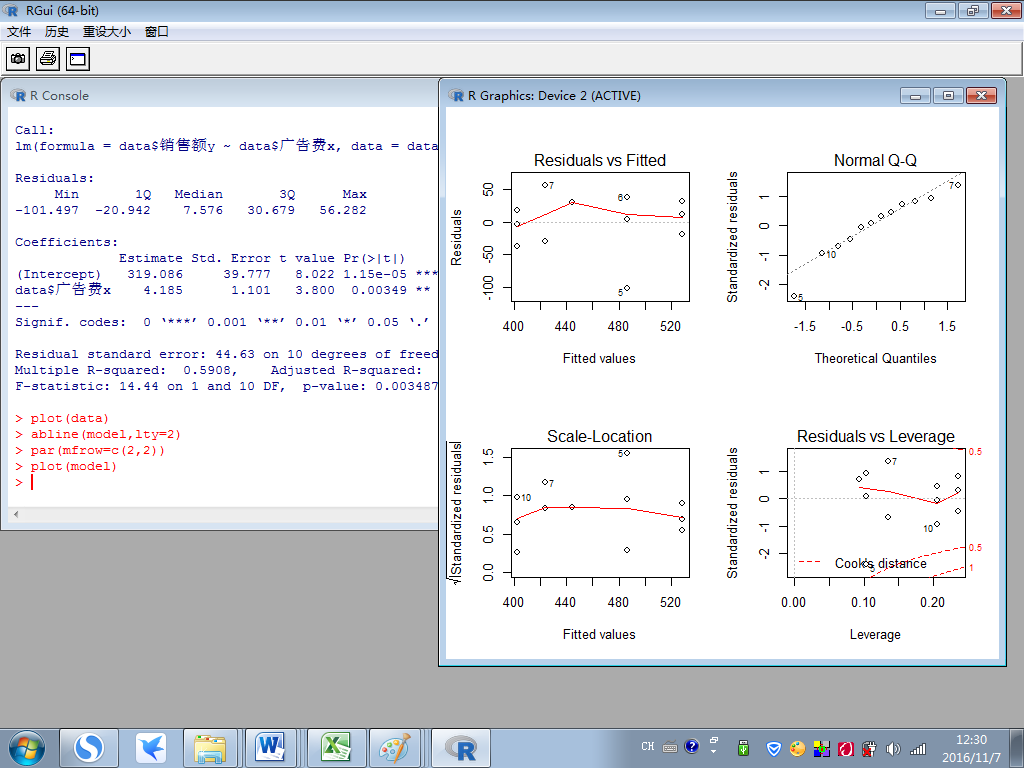Open the 文件 menu
1024x768 pixels.
click(19, 31)
